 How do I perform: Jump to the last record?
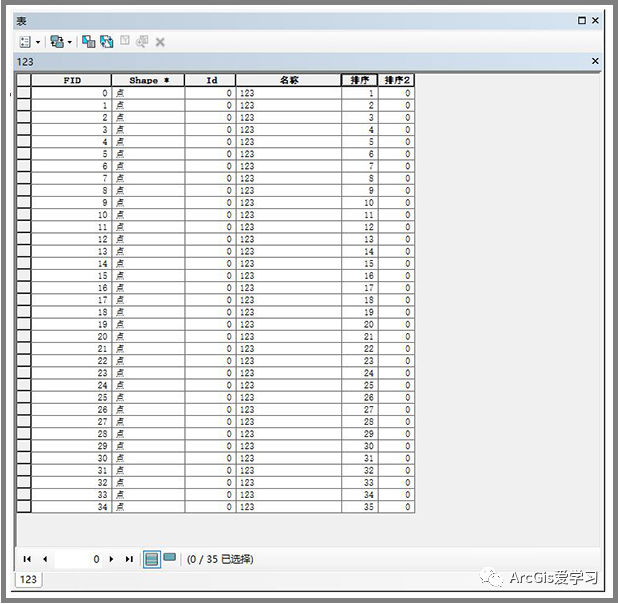pyautogui.click(x=129, y=559)
